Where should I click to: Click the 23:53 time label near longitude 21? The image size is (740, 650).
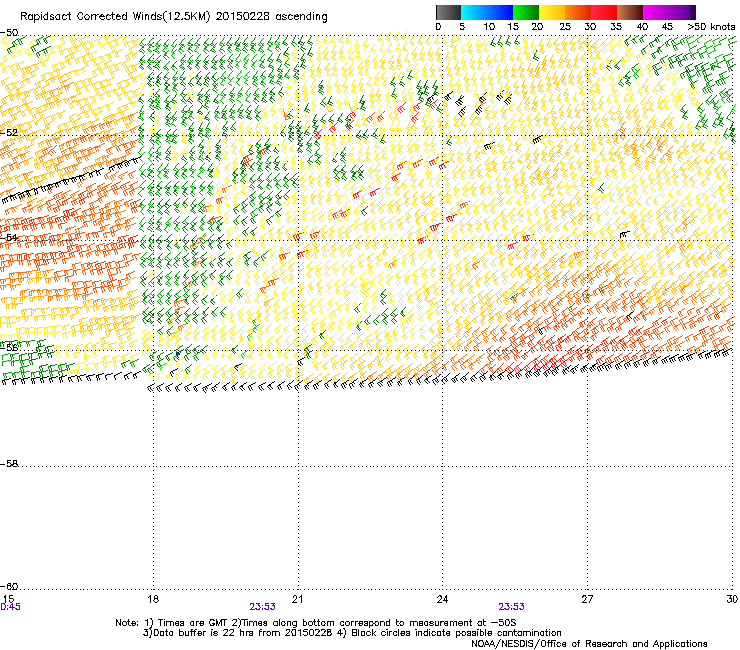pos(262,607)
